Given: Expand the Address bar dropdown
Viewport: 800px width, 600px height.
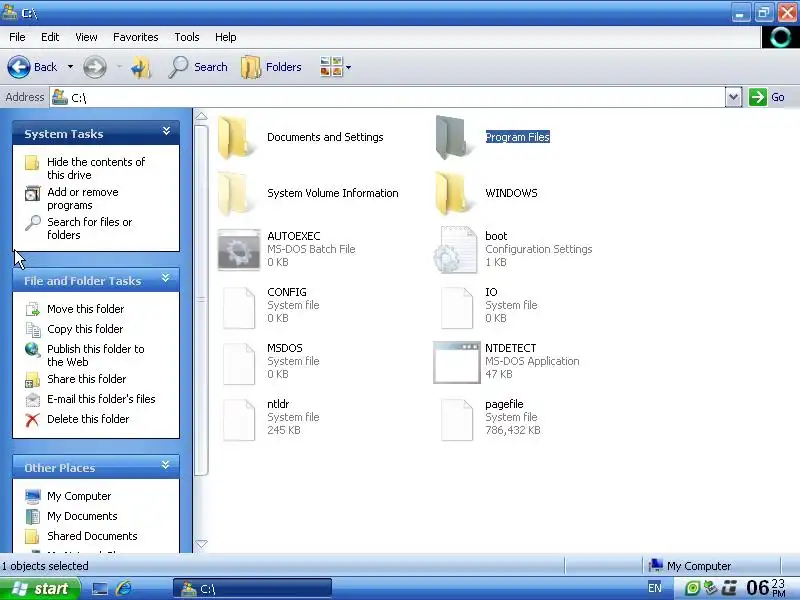Looking at the screenshot, I should pyautogui.click(x=733, y=97).
